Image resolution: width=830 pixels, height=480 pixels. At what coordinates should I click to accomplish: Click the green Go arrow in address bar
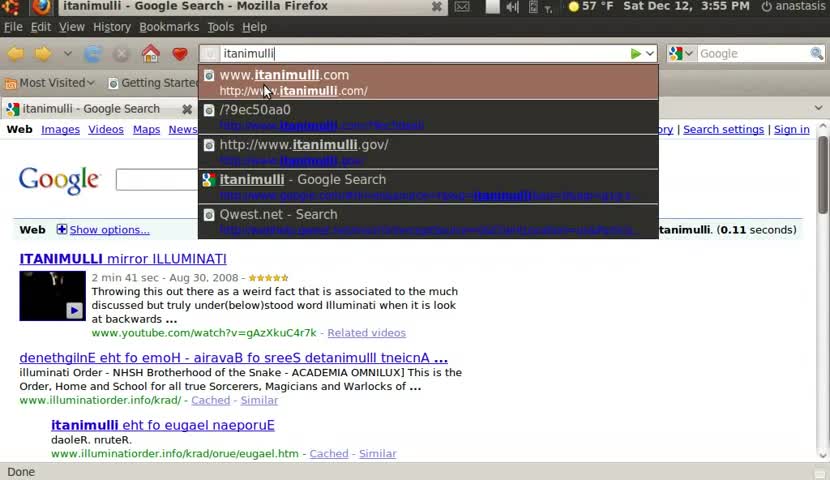click(x=636, y=53)
